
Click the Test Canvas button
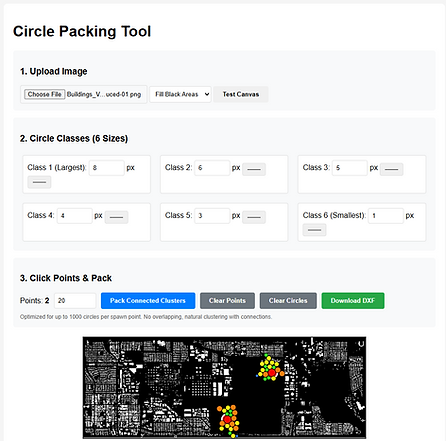[x=241, y=94]
